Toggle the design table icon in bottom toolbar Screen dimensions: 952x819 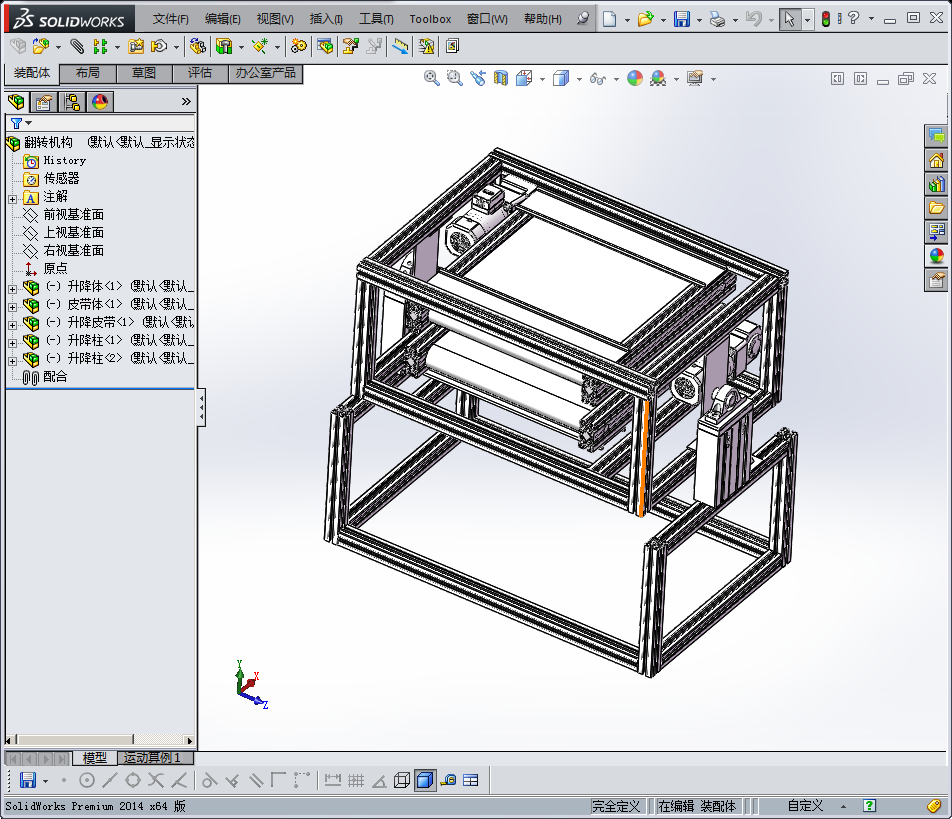pos(471,780)
